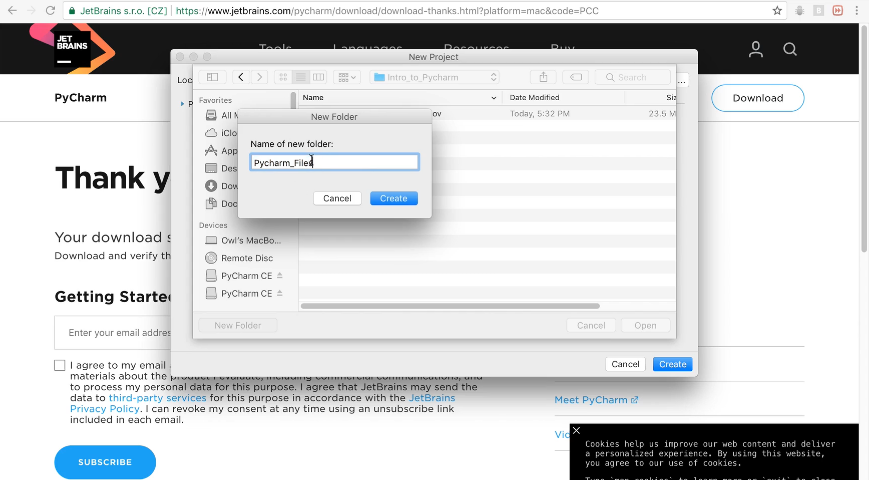This screenshot has height=480, width=869.
Task: Switch file dialog to column view
Action: 318,77
